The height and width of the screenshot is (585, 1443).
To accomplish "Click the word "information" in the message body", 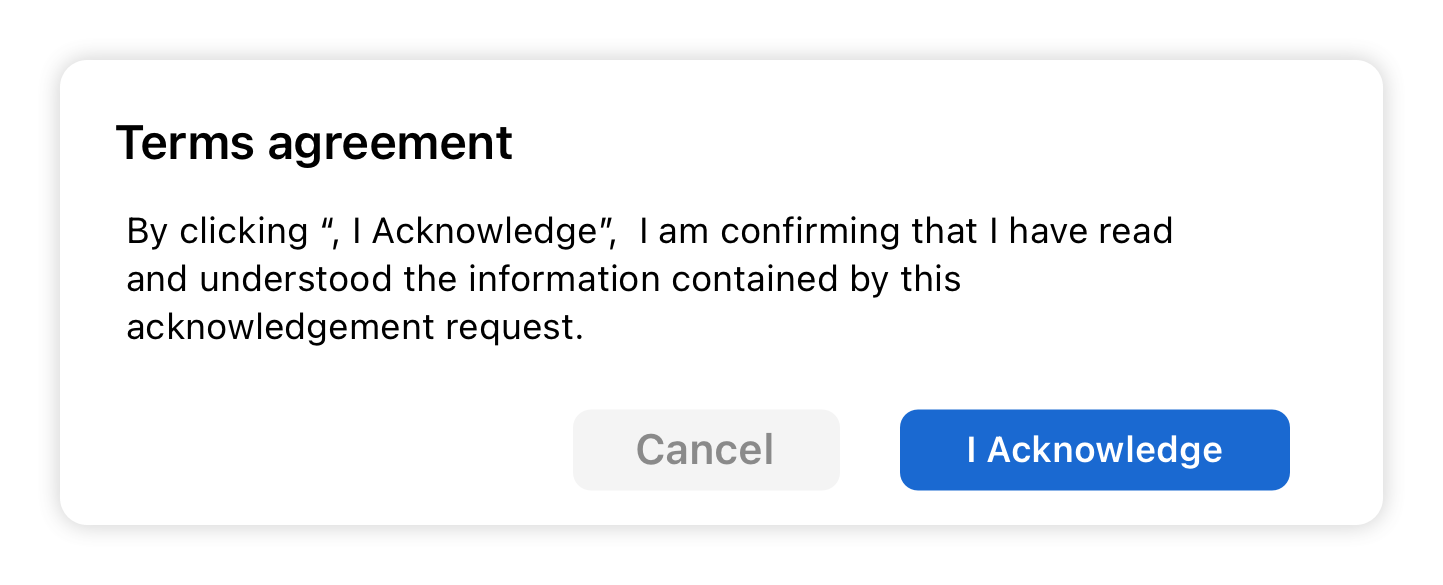I will (x=565, y=279).
